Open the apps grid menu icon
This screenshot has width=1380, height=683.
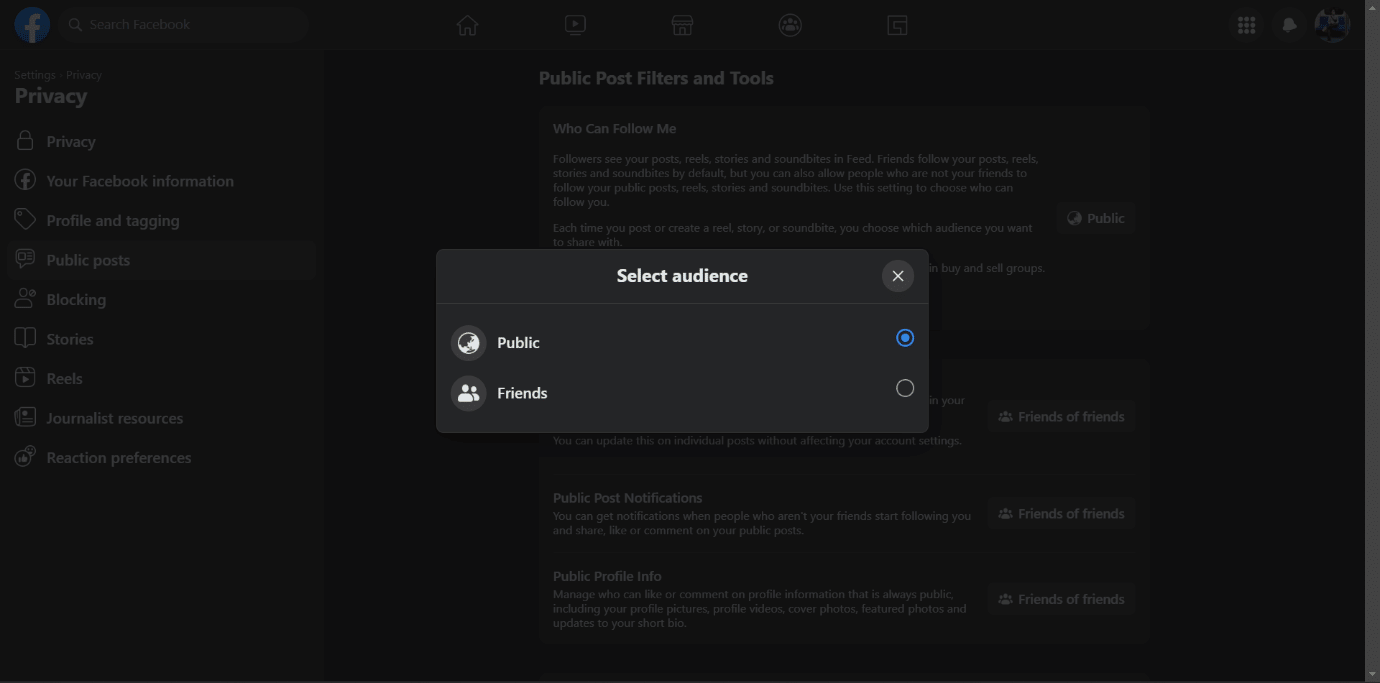click(x=1246, y=26)
